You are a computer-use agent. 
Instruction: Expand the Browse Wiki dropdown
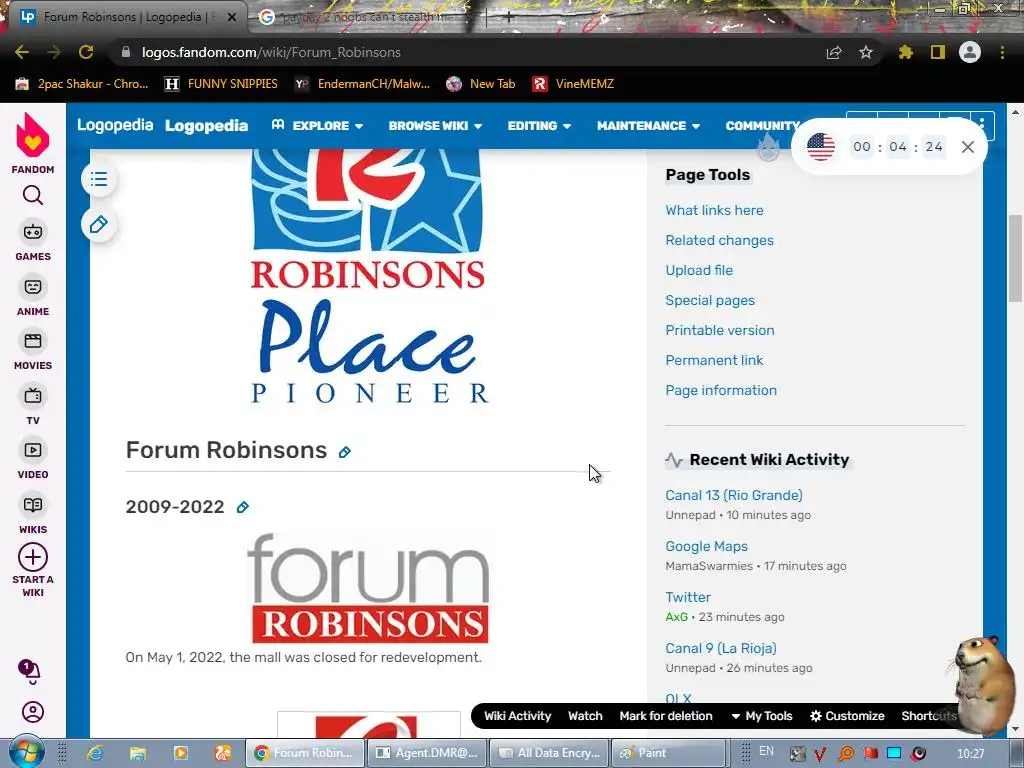click(435, 126)
